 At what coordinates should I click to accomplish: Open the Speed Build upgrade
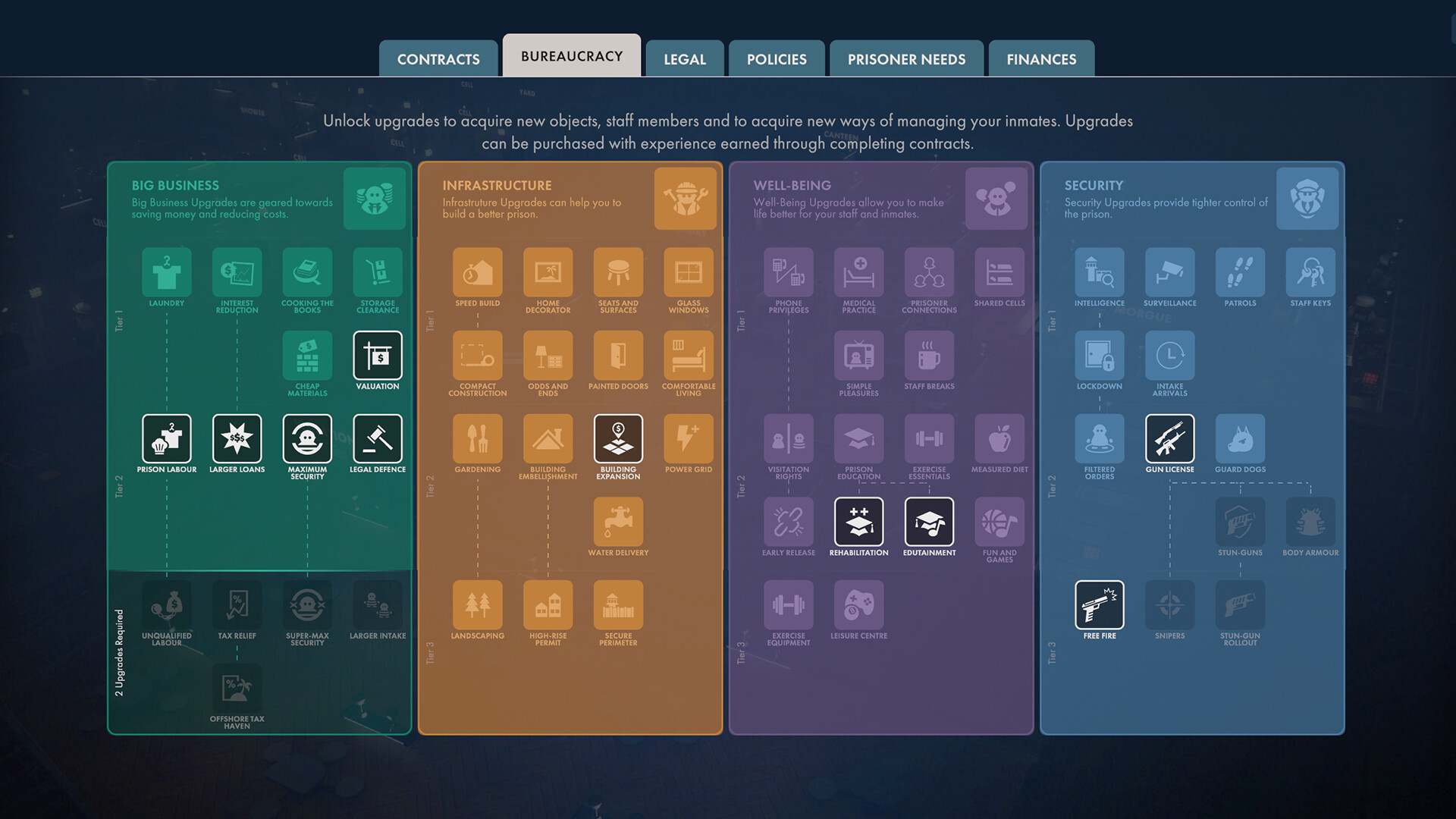coord(477,274)
